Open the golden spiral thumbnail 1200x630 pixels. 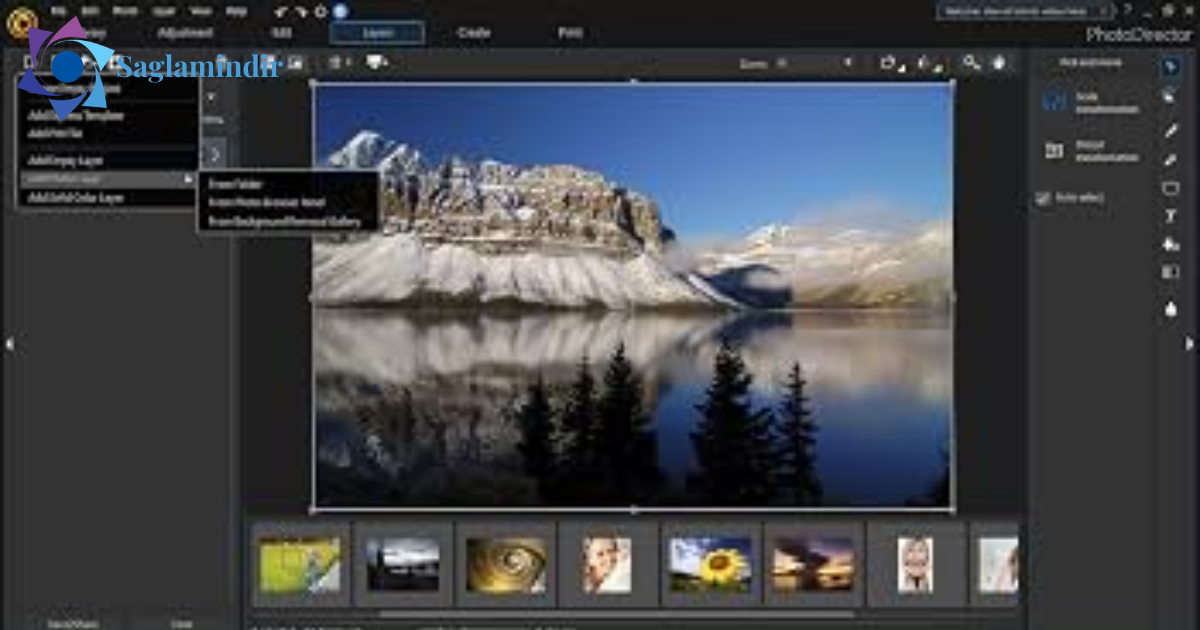point(506,565)
